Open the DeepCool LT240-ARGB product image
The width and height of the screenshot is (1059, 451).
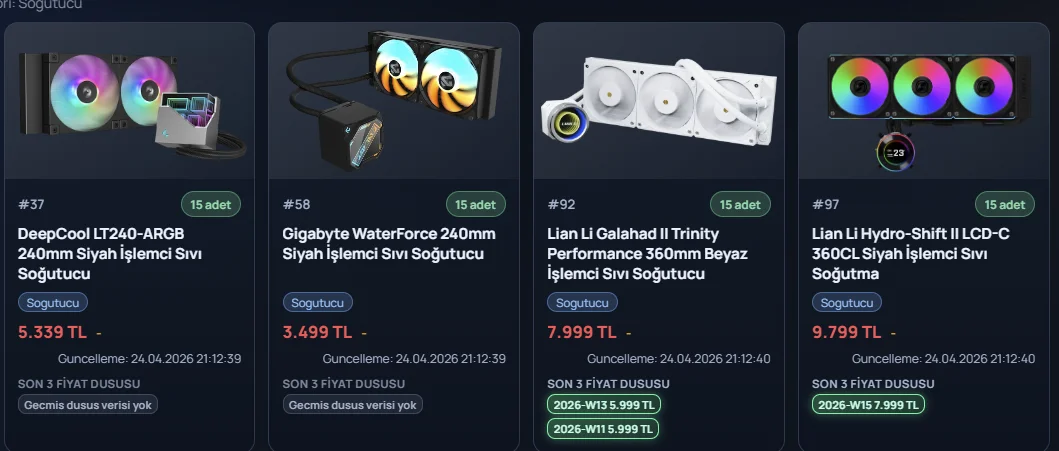pos(129,101)
